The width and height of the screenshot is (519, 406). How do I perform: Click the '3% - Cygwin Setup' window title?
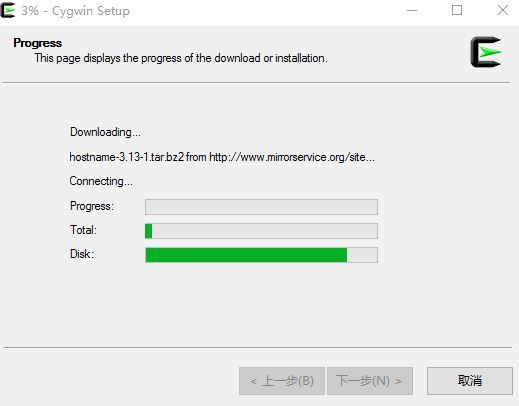75,11
